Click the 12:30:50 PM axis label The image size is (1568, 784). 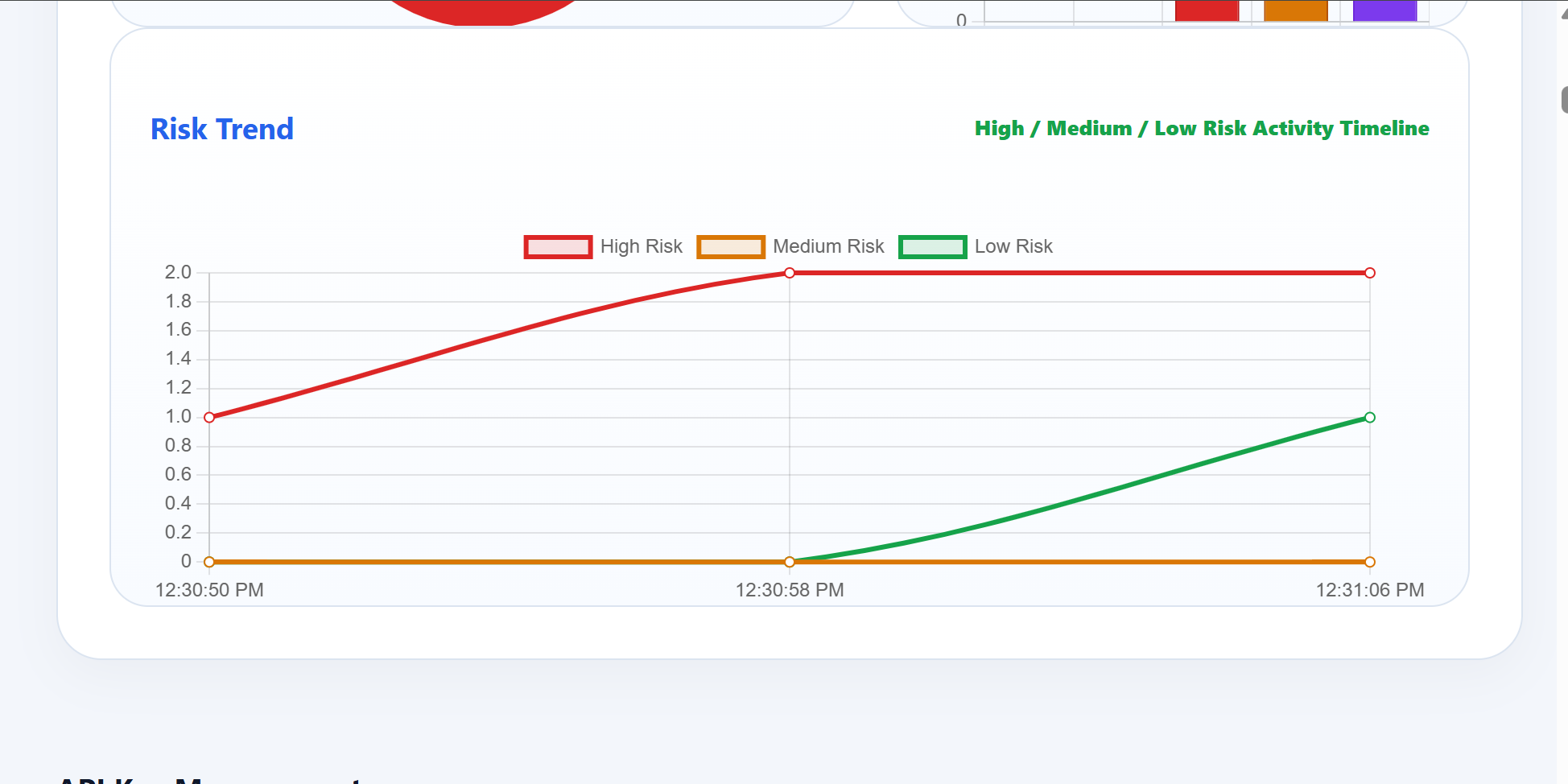tap(209, 590)
